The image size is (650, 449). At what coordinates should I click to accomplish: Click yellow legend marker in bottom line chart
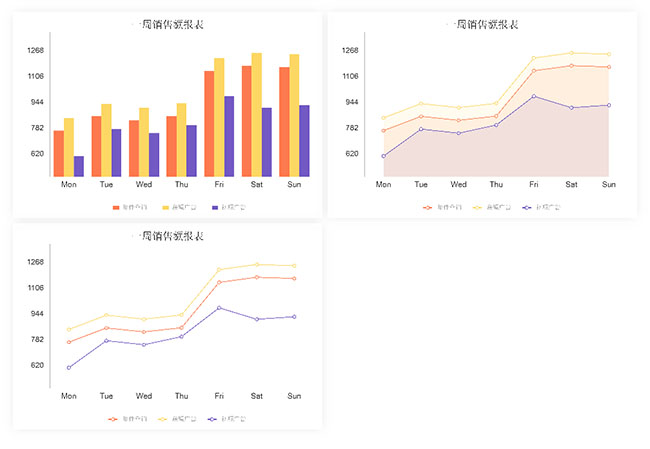(x=163, y=419)
